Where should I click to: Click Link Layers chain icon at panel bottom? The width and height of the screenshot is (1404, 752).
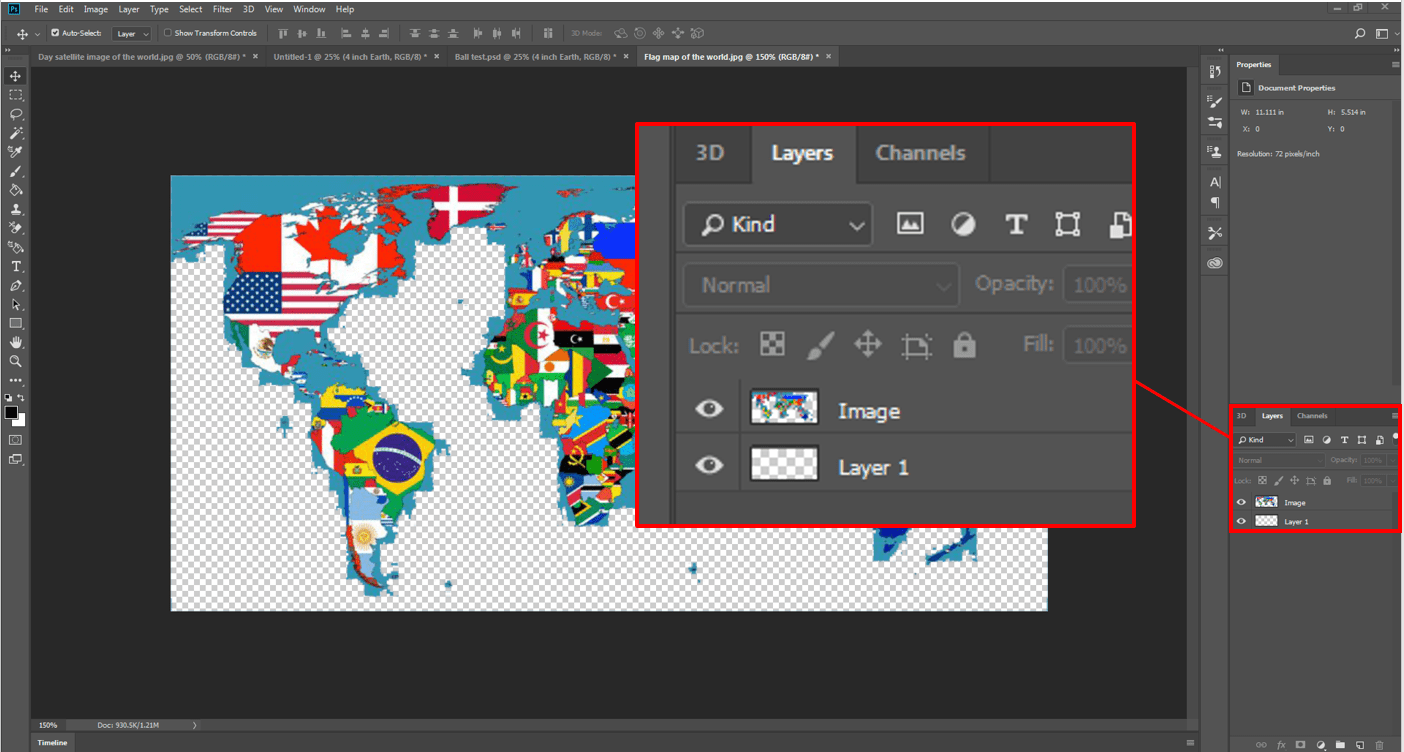tap(1261, 744)
